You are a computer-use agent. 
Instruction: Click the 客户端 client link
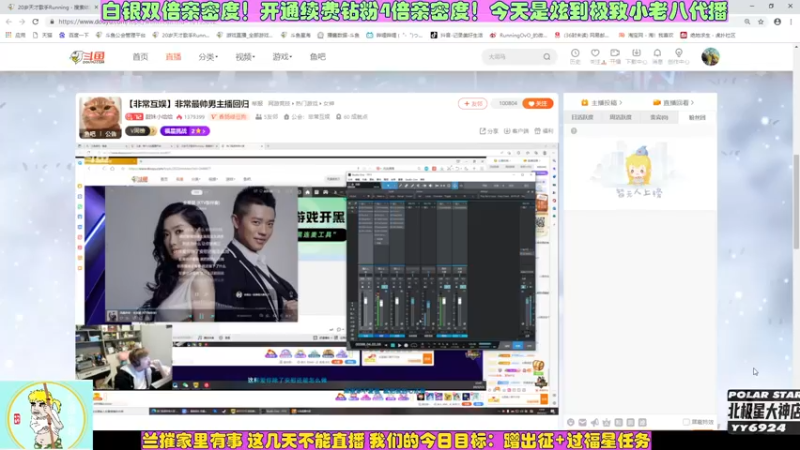pos(516,131)
